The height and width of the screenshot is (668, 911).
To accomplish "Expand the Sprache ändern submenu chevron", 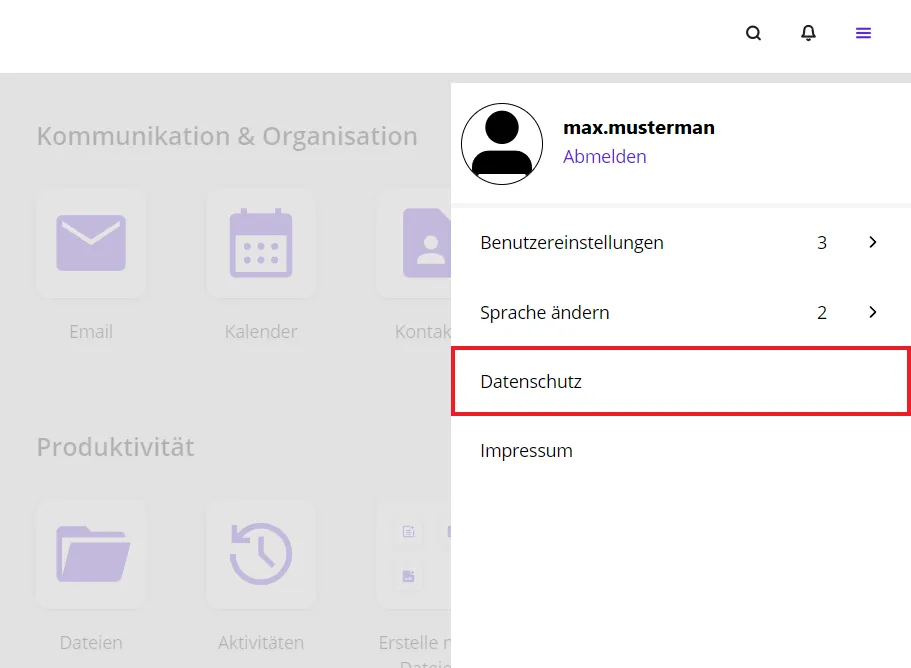I will coord(872,312).
